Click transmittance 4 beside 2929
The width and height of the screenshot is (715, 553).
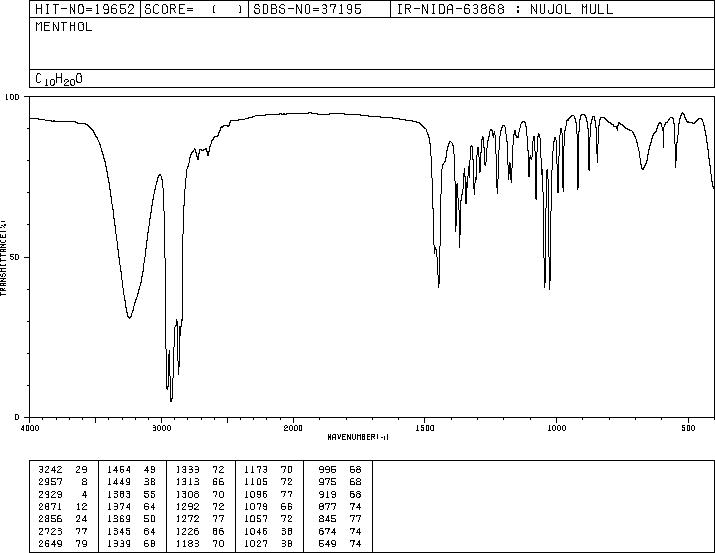tap(84, 494)
